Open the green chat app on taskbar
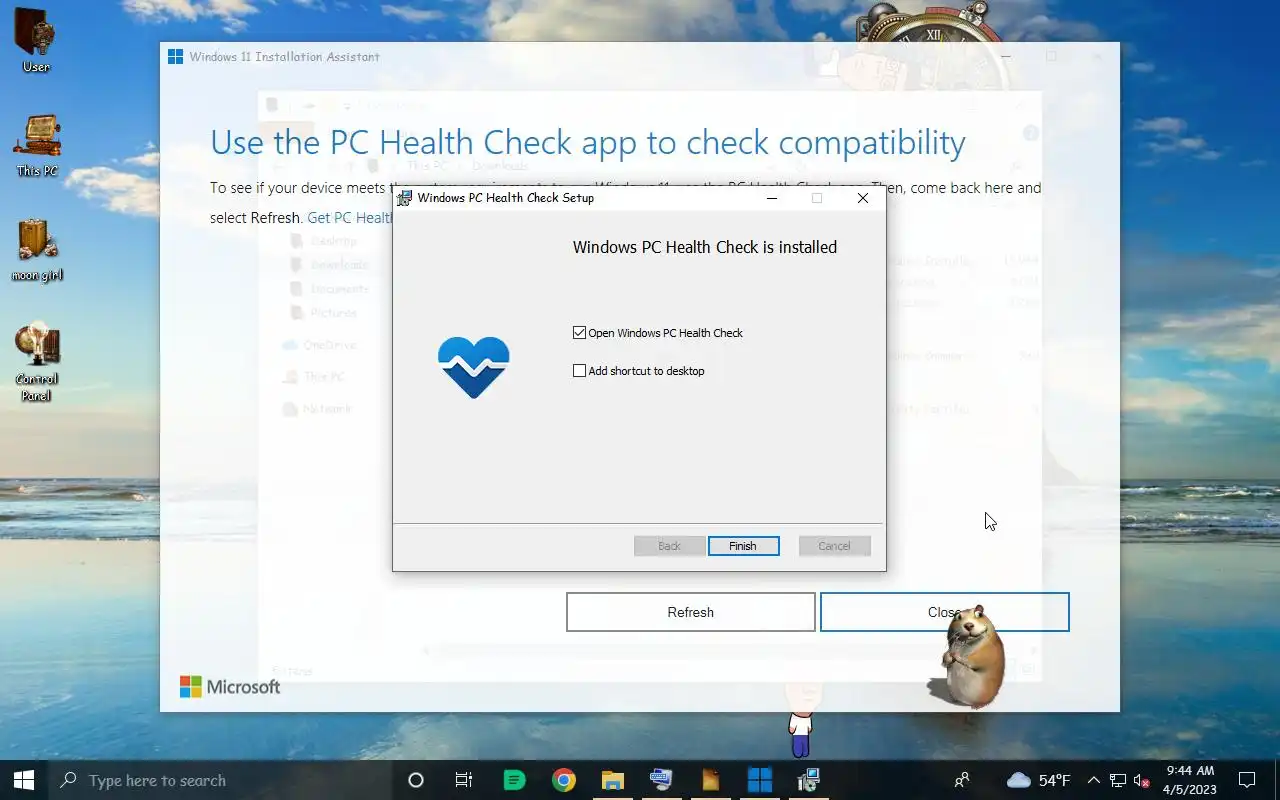1280x800 pixels. [514, 780]
